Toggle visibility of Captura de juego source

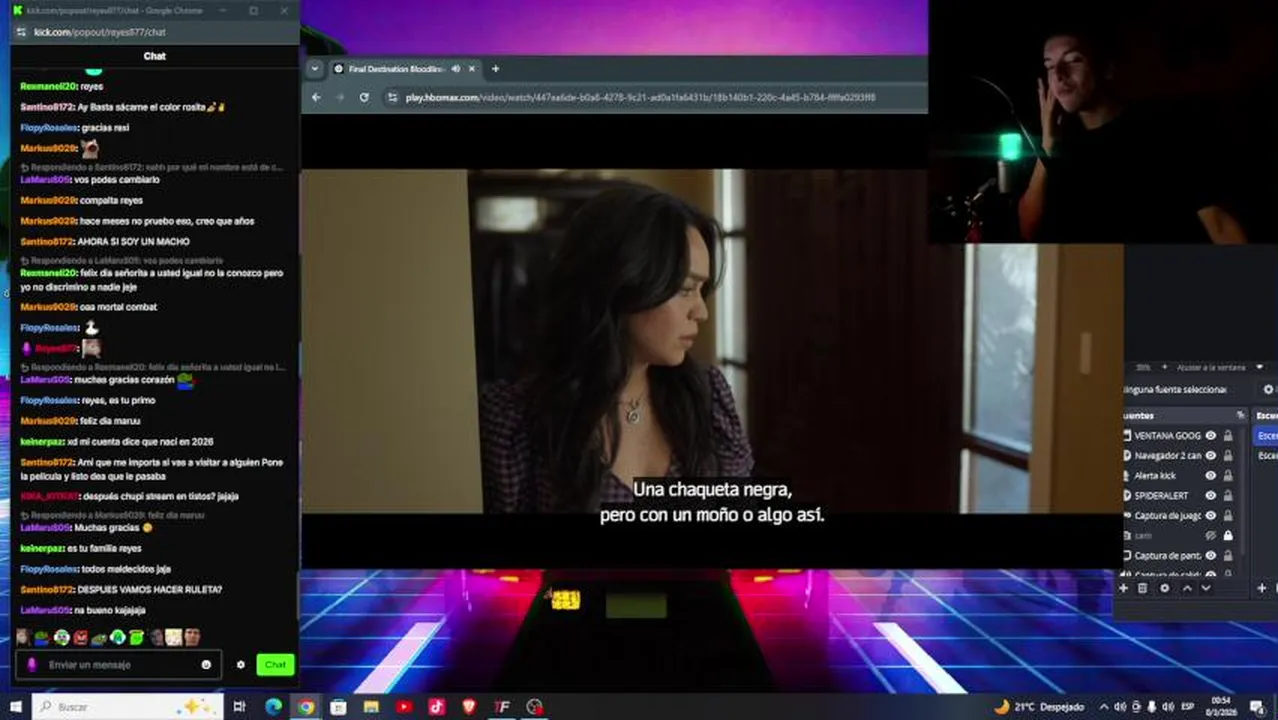(x=1211, y=516)
